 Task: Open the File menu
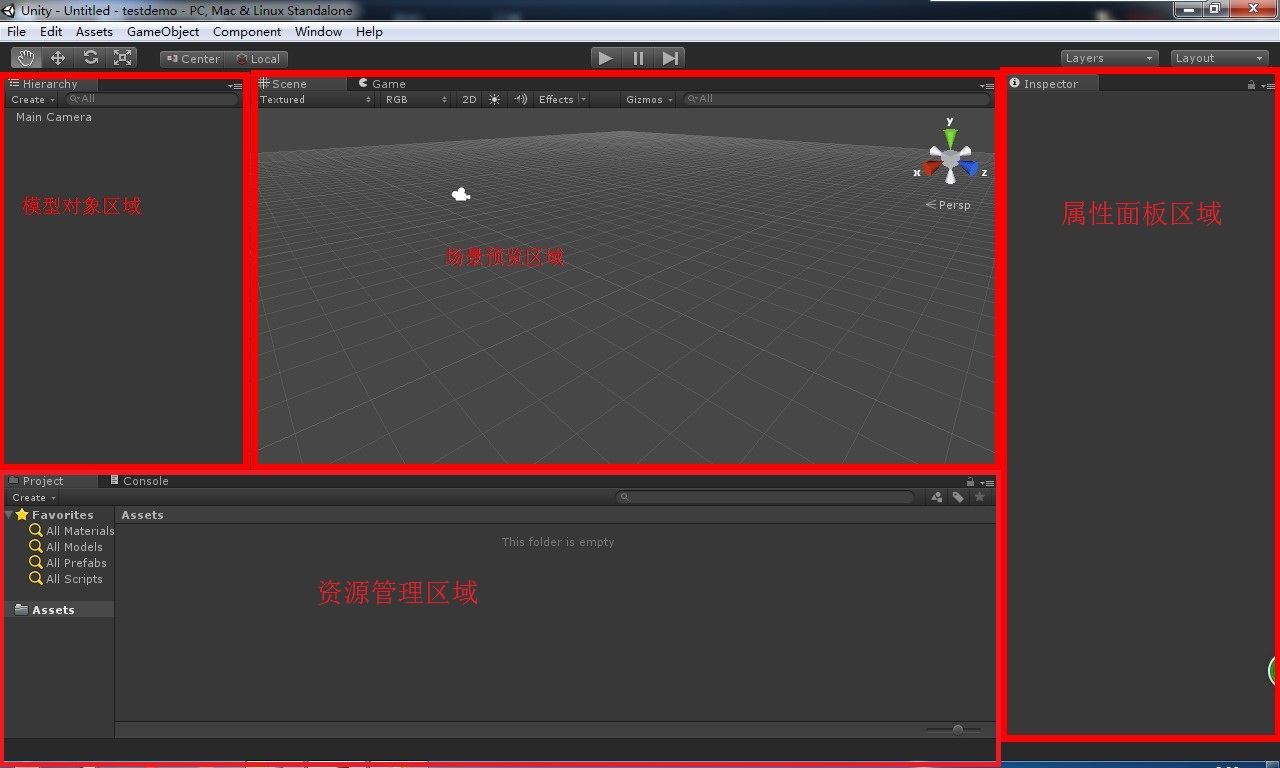point(17,32)
